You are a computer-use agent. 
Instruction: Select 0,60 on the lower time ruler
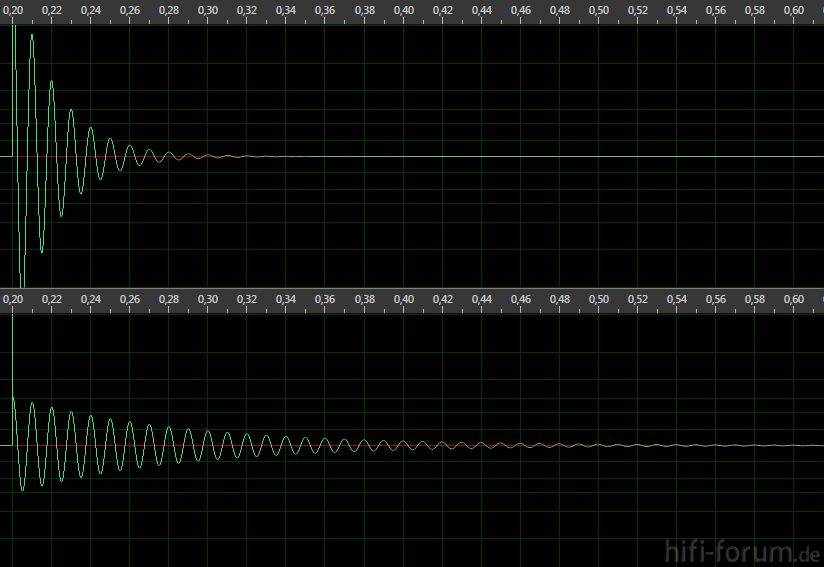[794, 299]
